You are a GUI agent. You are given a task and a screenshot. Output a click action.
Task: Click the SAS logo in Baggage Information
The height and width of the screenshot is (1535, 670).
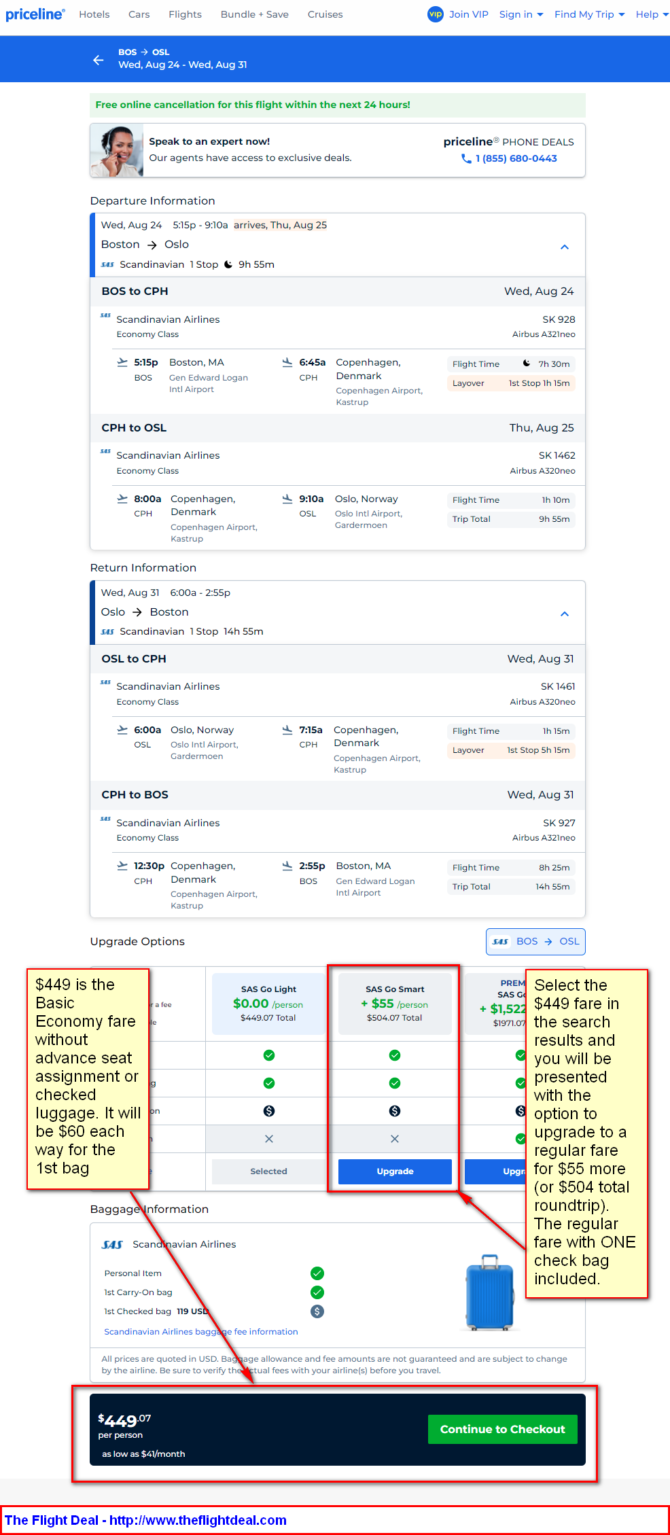tap(113, 1245)
